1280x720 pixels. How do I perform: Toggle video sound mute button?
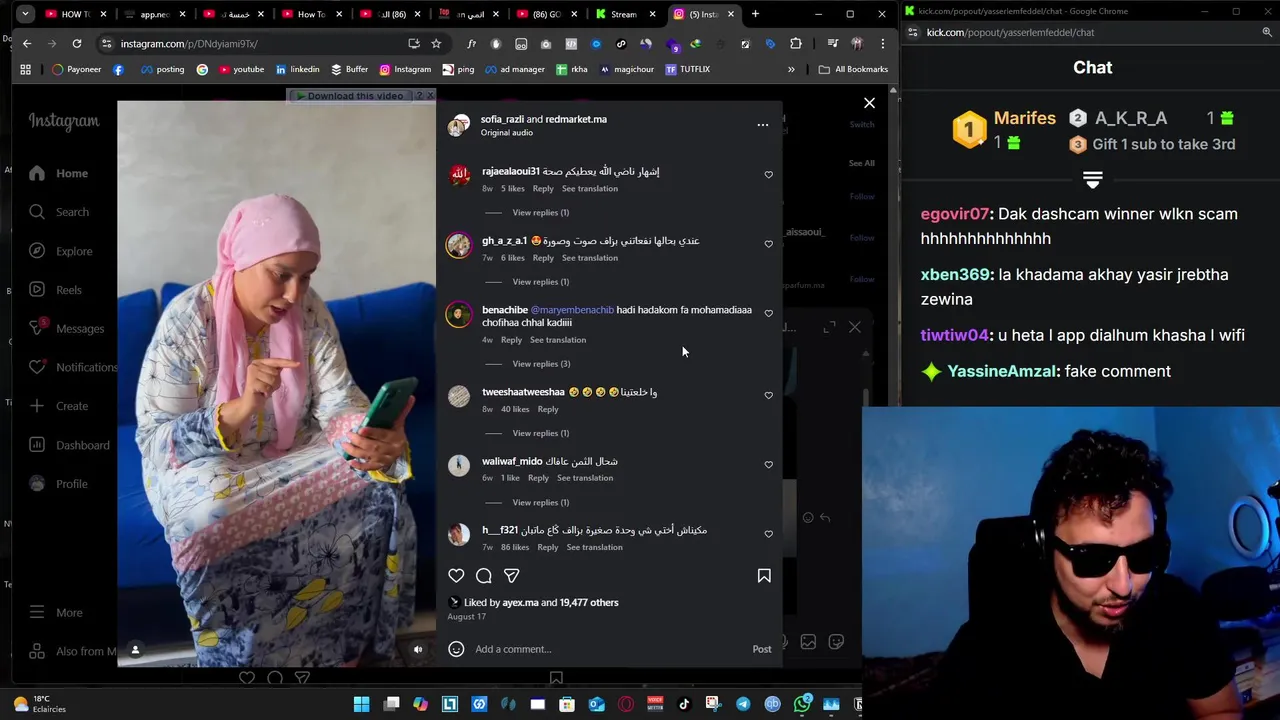tap(418, 650)
